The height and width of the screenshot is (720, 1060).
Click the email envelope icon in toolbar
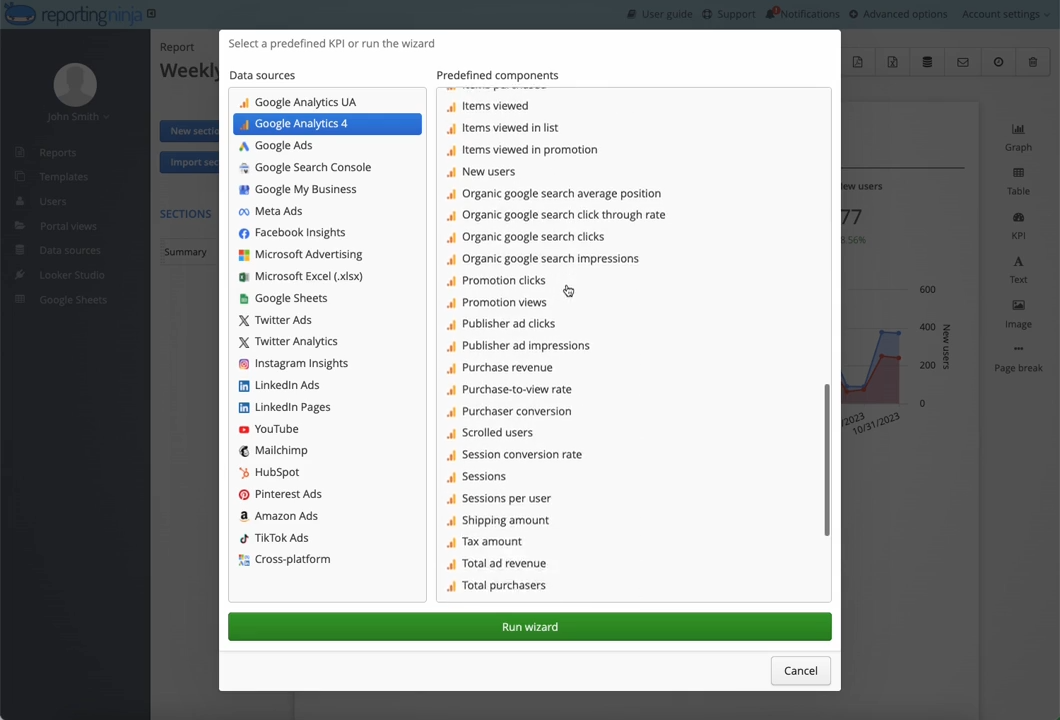pos(962,62)
